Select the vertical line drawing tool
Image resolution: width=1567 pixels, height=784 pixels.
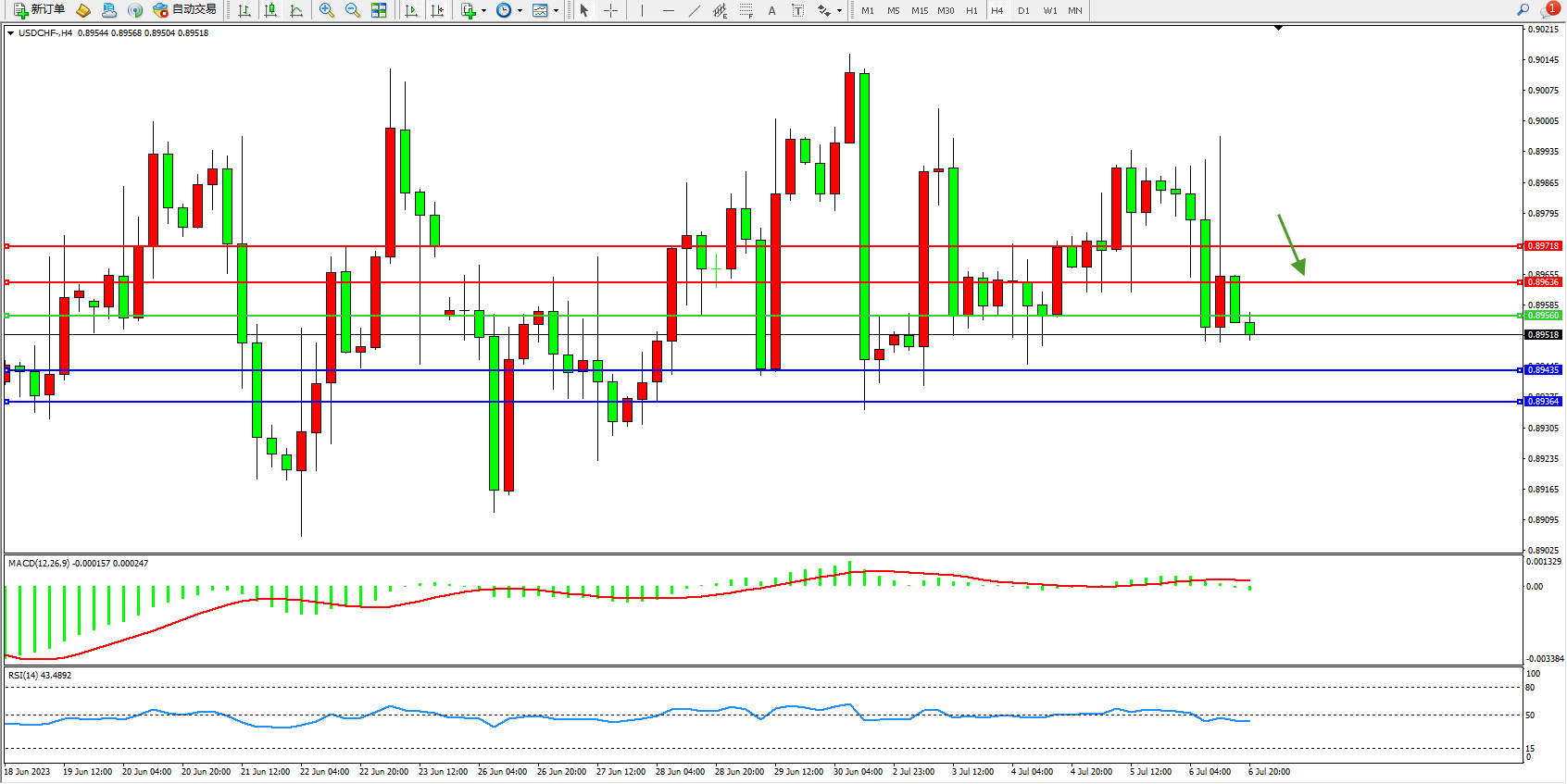coord(642,10)
